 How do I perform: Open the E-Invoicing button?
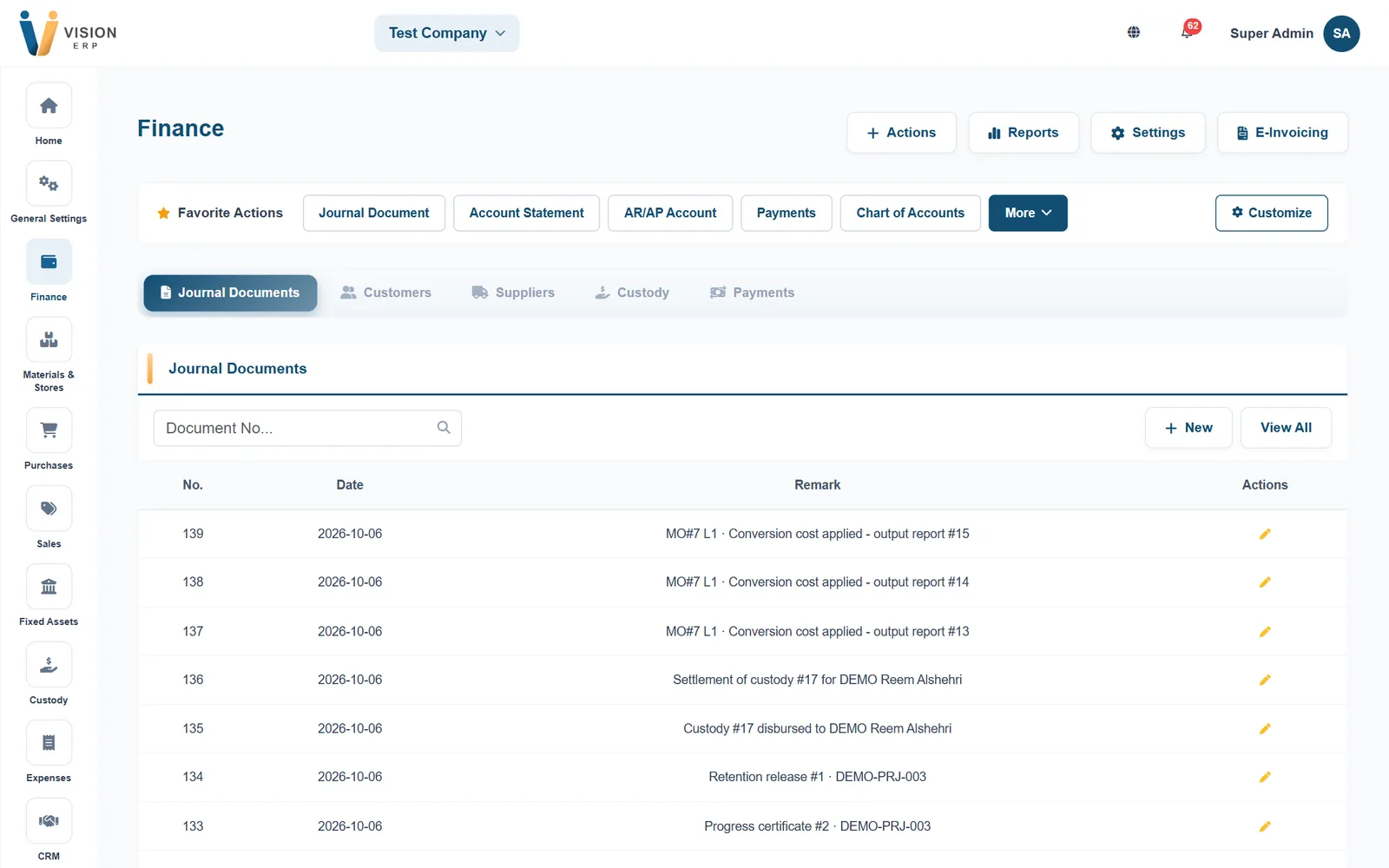[x=1282, y=133]
